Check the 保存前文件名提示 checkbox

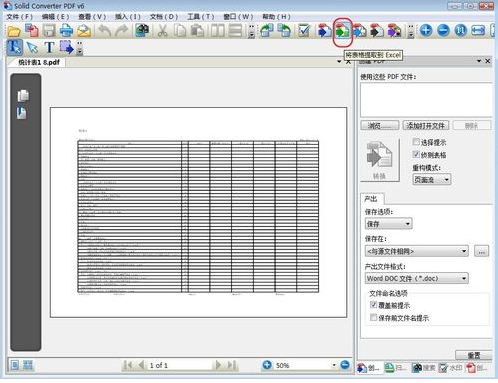[x=374, y=317]
